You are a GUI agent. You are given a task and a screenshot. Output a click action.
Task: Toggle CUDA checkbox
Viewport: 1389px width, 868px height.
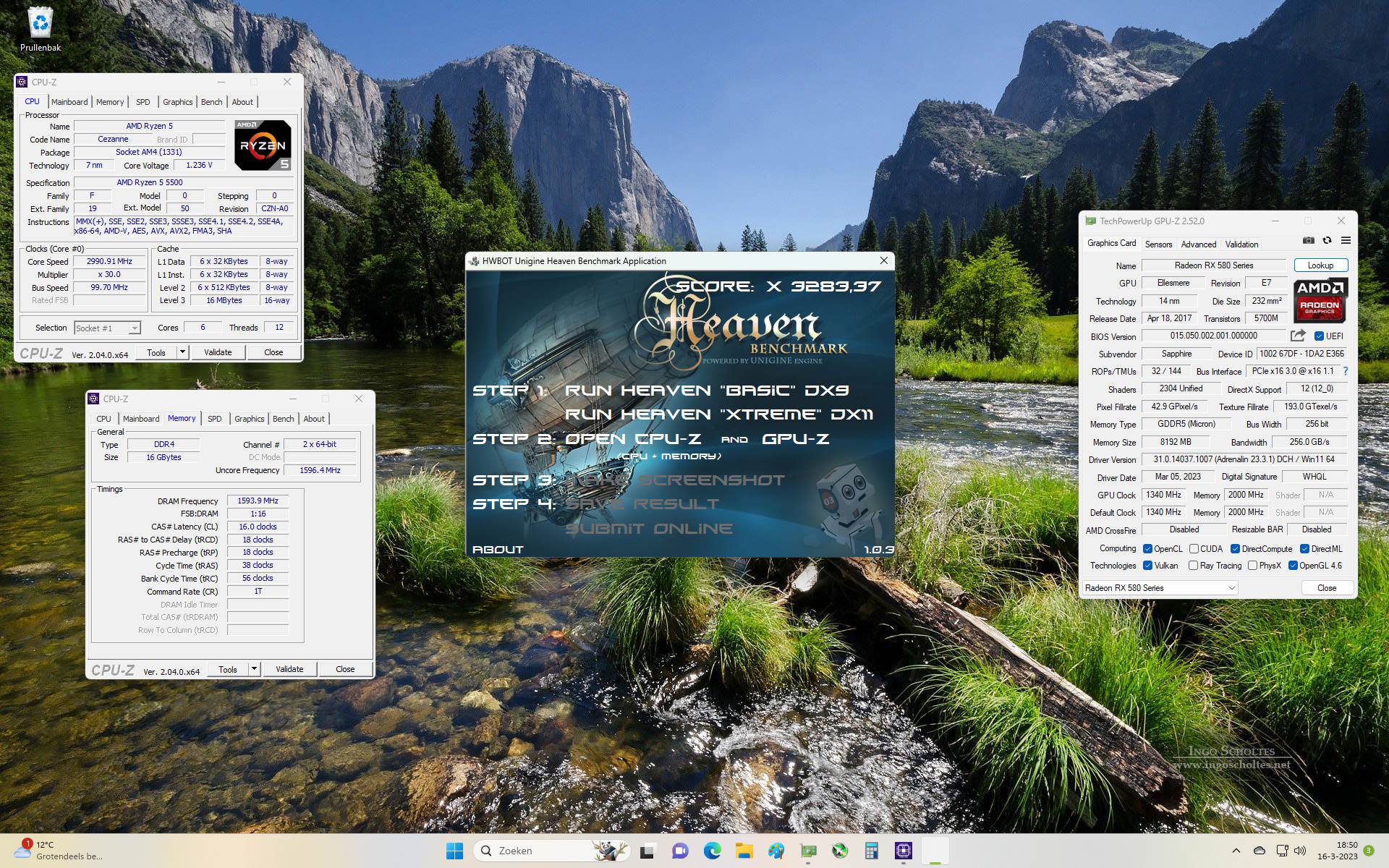pos(1194,549)
